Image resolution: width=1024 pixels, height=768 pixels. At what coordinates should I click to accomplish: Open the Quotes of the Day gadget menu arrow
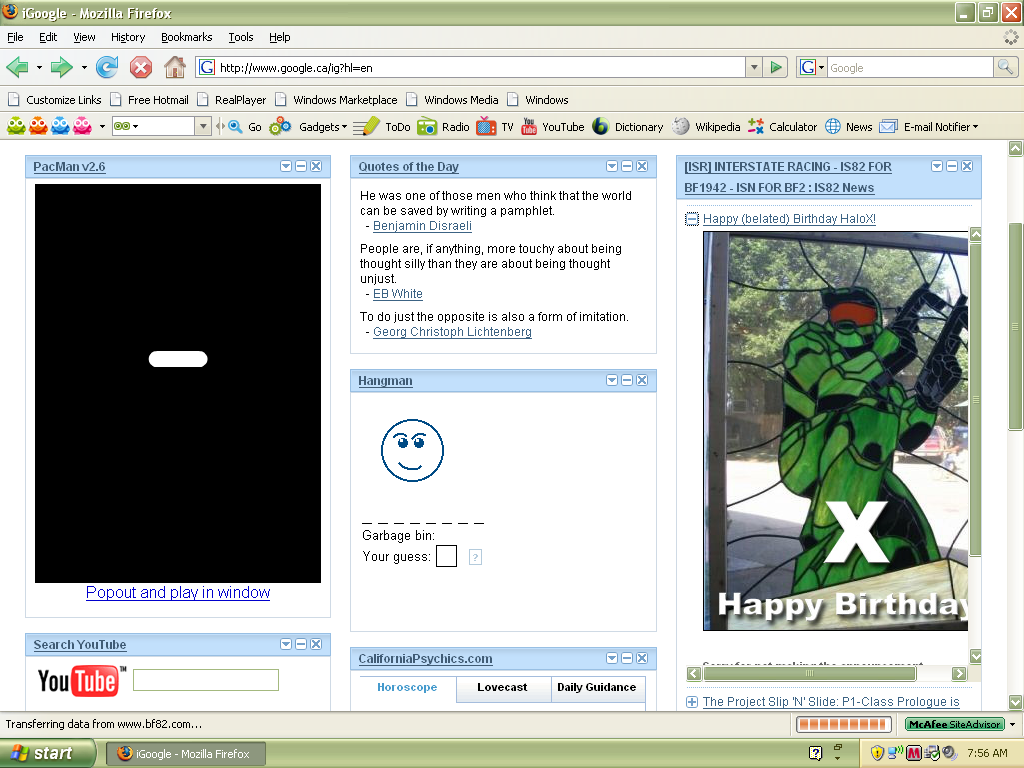click(x=611, y=167)
